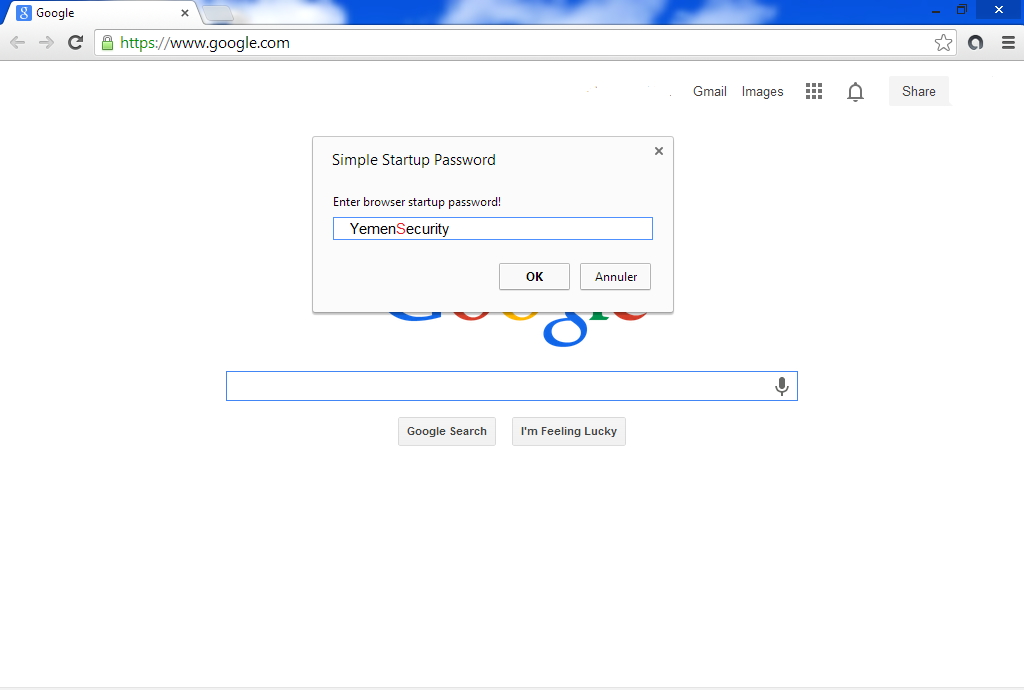Screen dimensions: 1024x690
Task: Click the Google search box
Action: (x=511, y=386)
